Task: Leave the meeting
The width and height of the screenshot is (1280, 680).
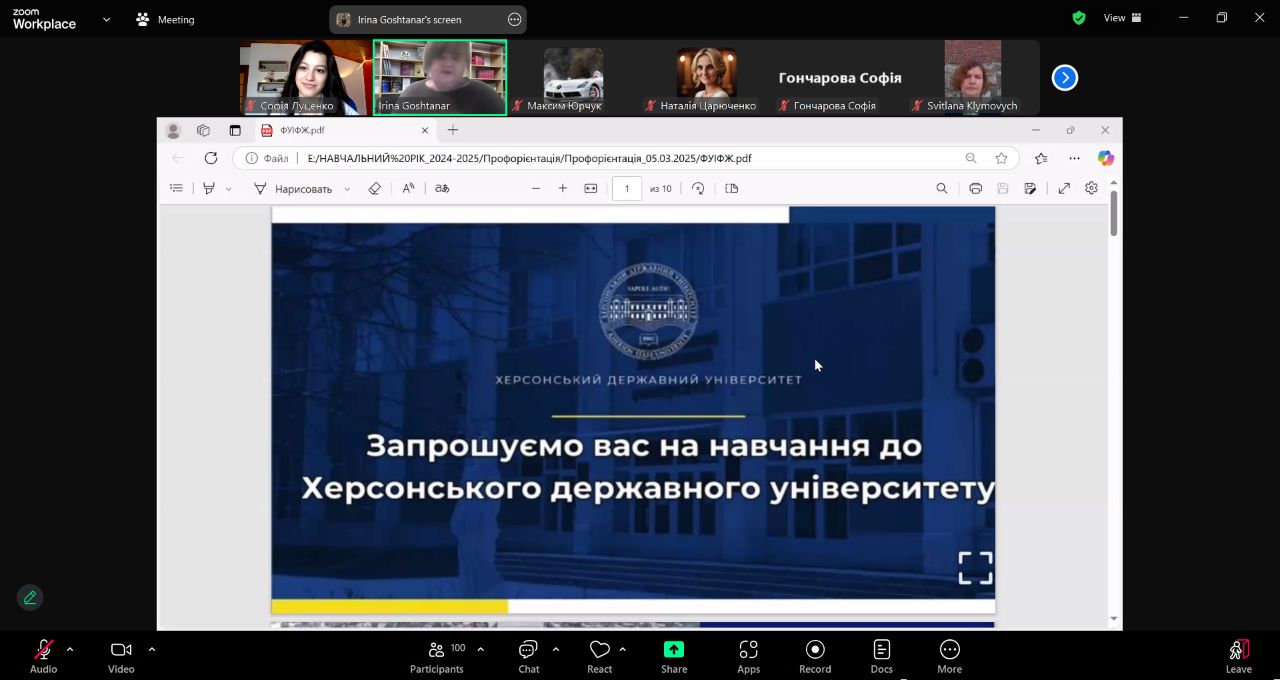Action: click(x=1238, y=655)
